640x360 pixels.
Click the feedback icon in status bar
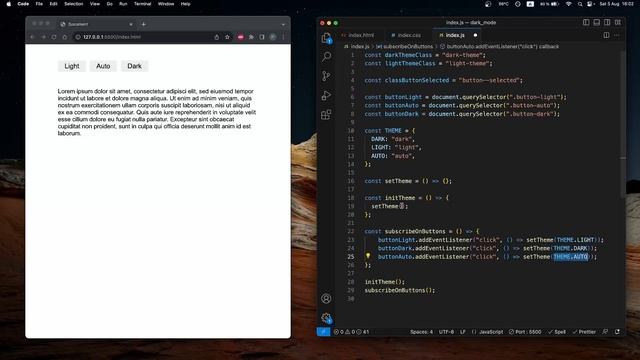click(605, 332)
